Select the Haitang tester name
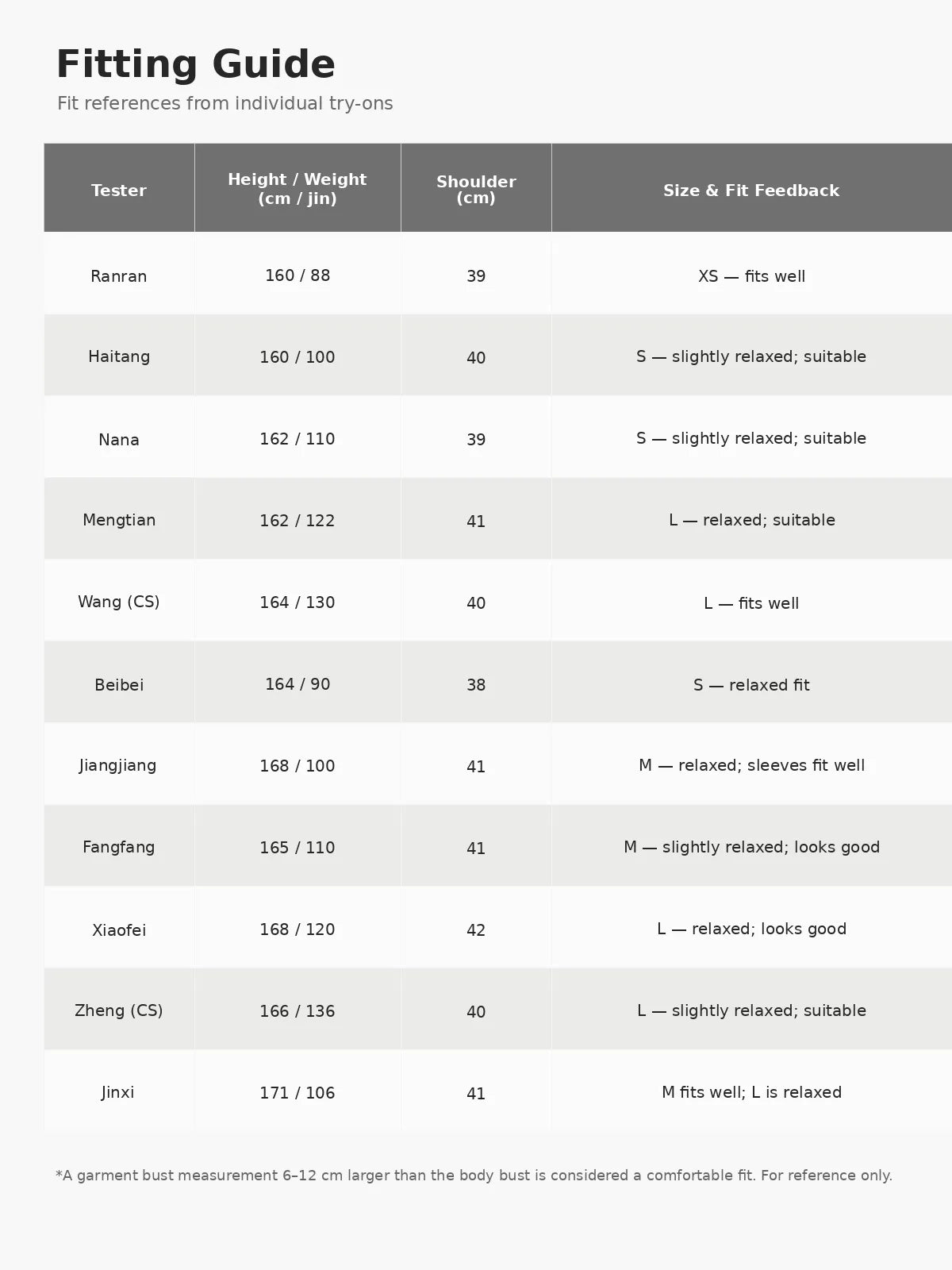Viewport: 952px width, 1270px height. click(119, 356)
